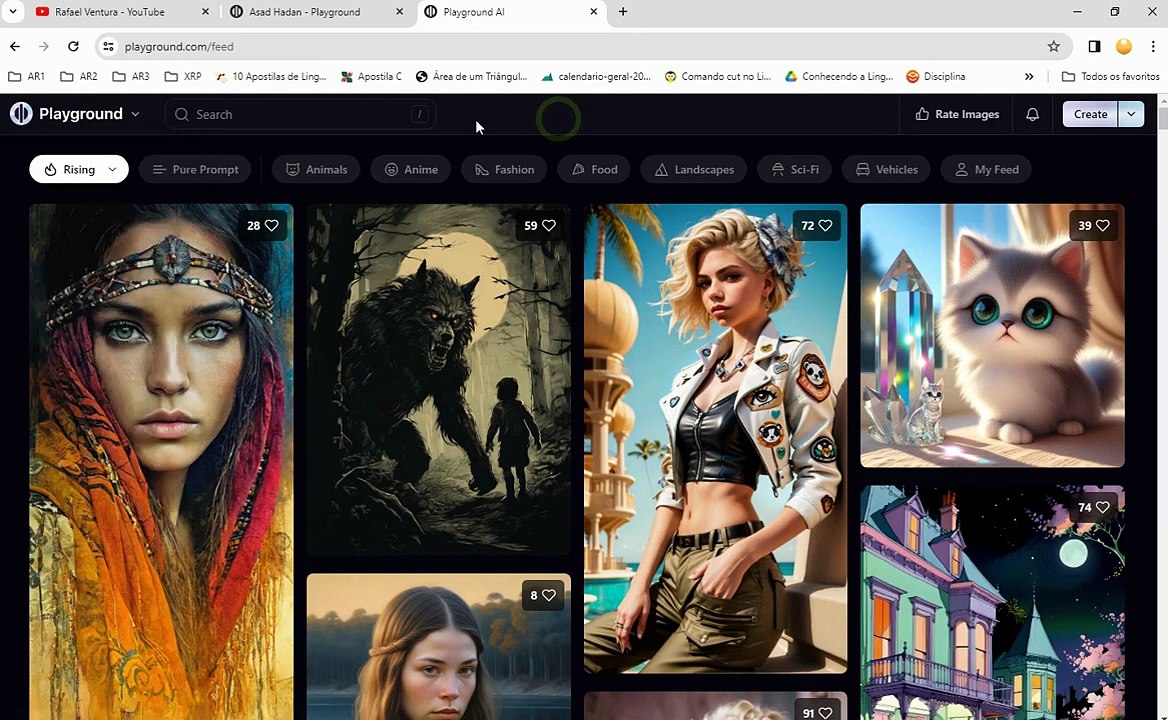Open the tab search dropdown
1168x720 pixels.
point(13,12)
